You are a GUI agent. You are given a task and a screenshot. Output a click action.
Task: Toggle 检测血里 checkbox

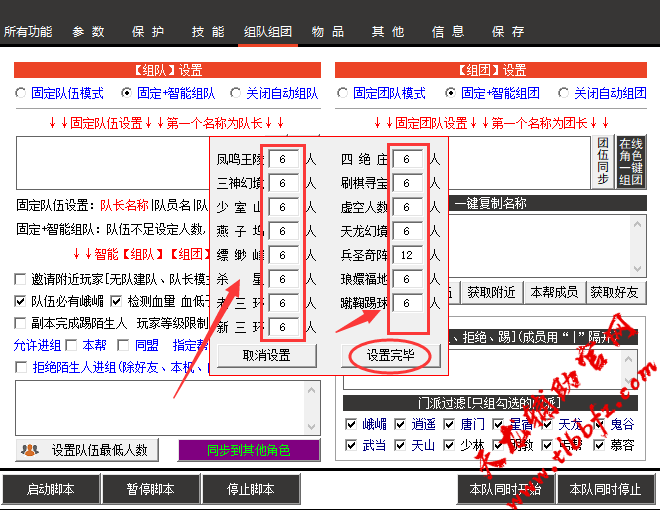(116, 301)
